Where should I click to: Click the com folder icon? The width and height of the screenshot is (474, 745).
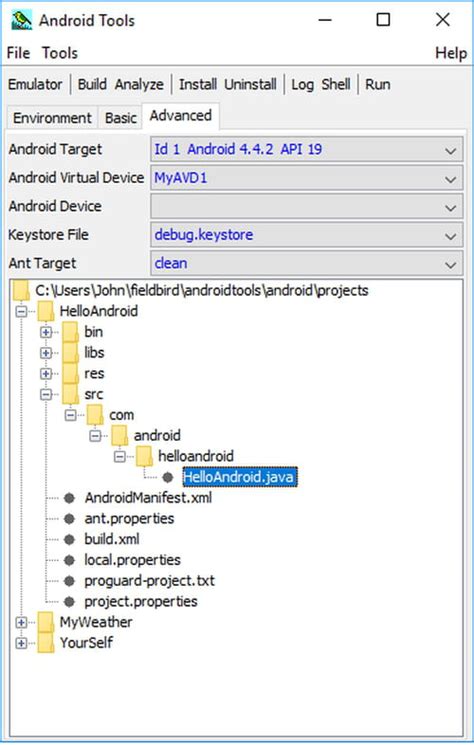point(95,415)
